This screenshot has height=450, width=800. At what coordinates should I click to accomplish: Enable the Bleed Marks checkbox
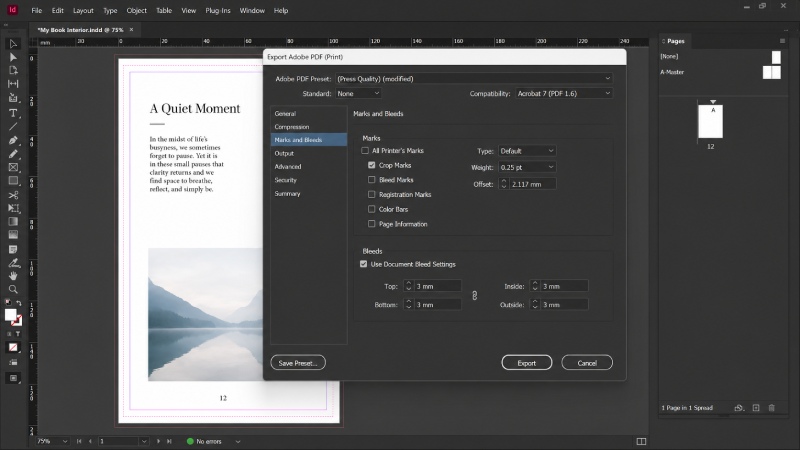point(371,180)
